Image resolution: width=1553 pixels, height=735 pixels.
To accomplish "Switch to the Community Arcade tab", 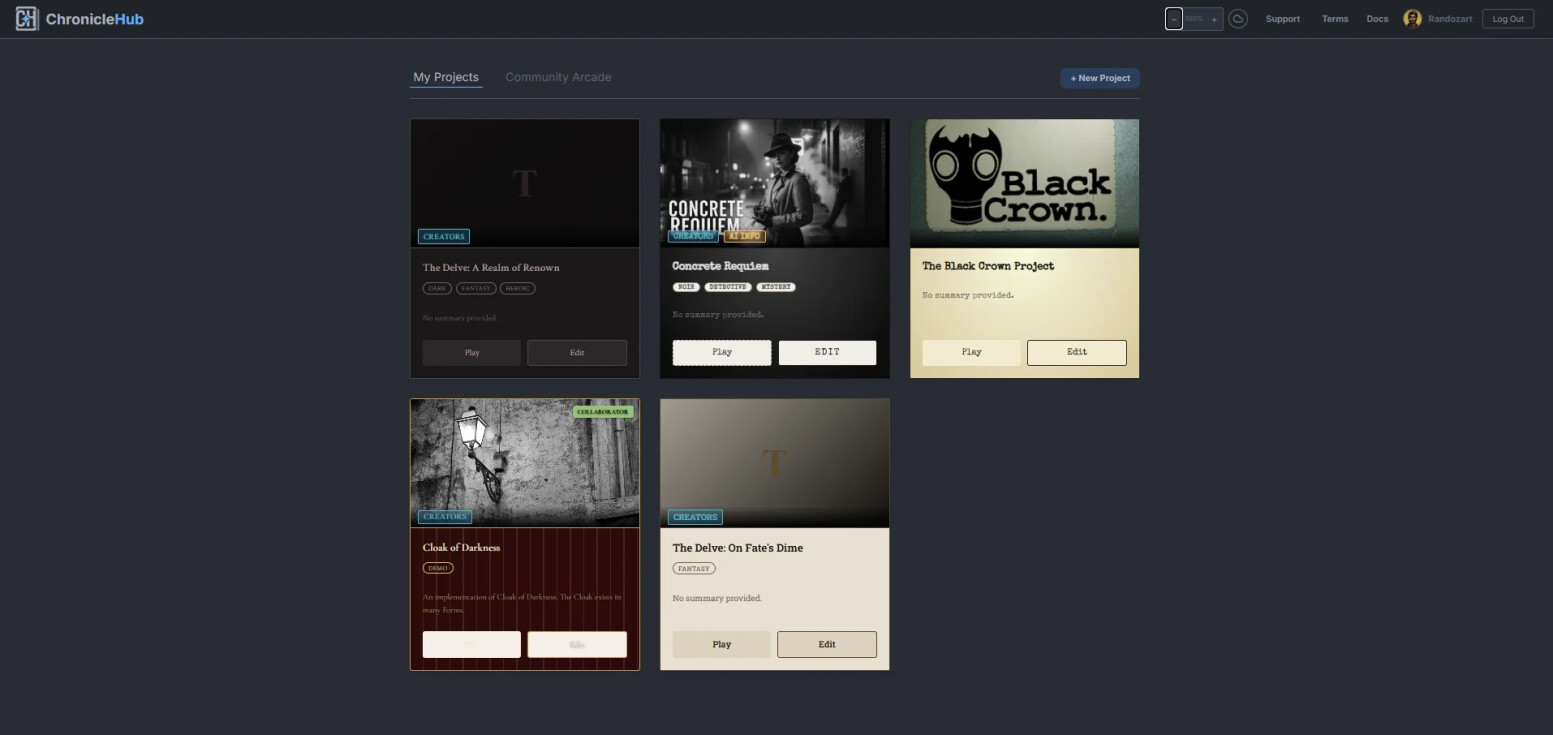I will click(558, 77).
